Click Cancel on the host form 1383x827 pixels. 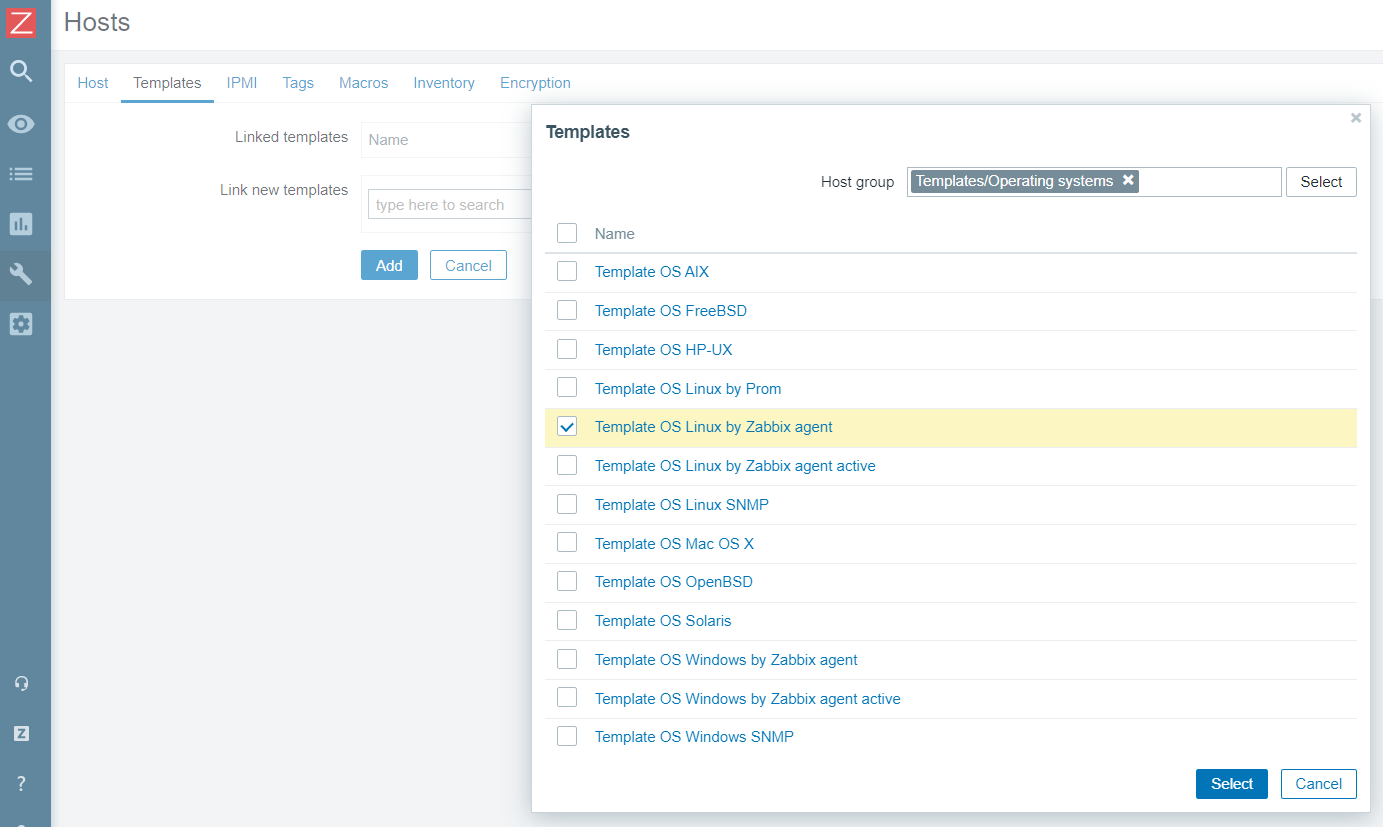(468, 265)
